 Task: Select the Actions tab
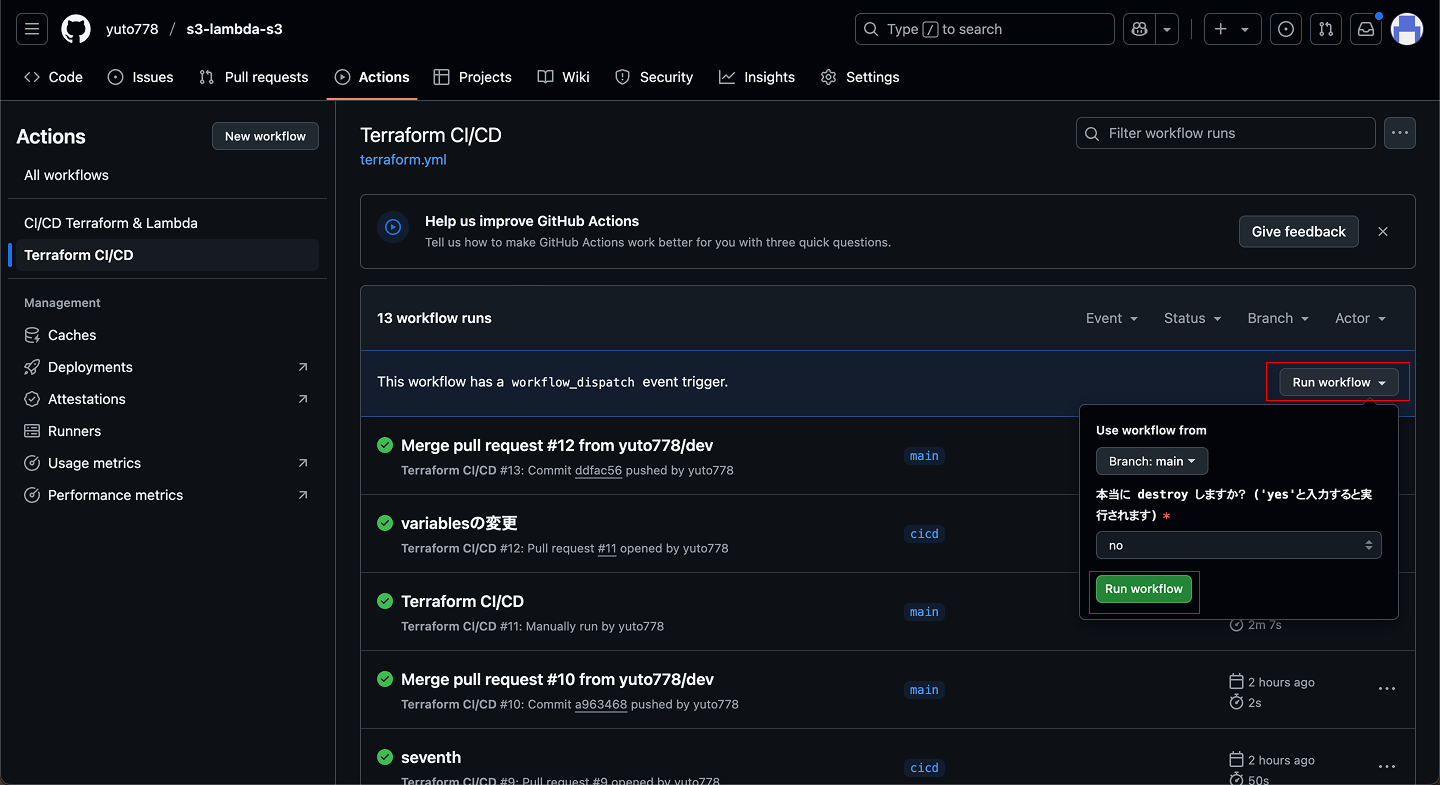[372, 77]
